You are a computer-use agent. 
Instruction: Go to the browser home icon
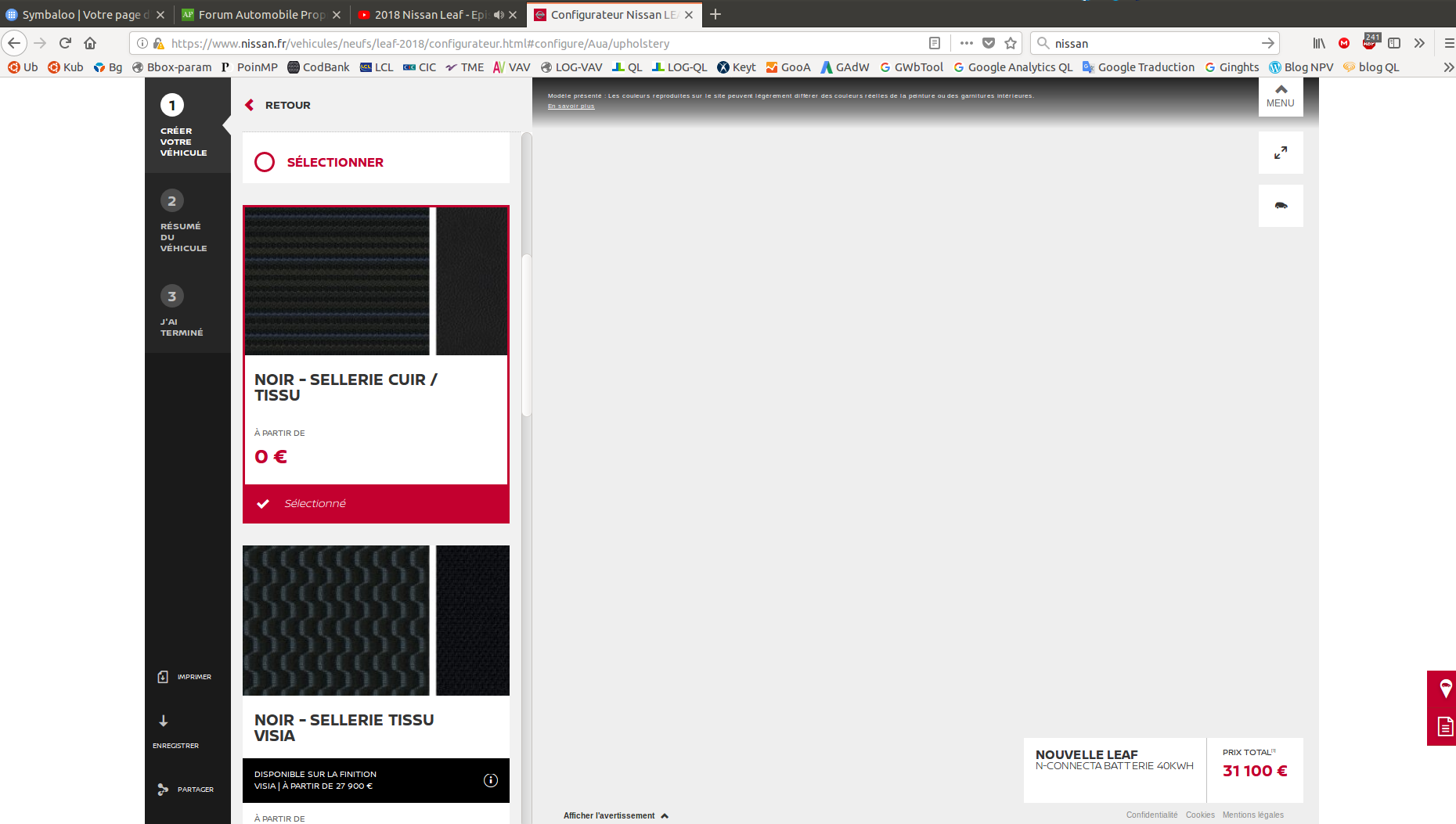[x=90, y=43]
